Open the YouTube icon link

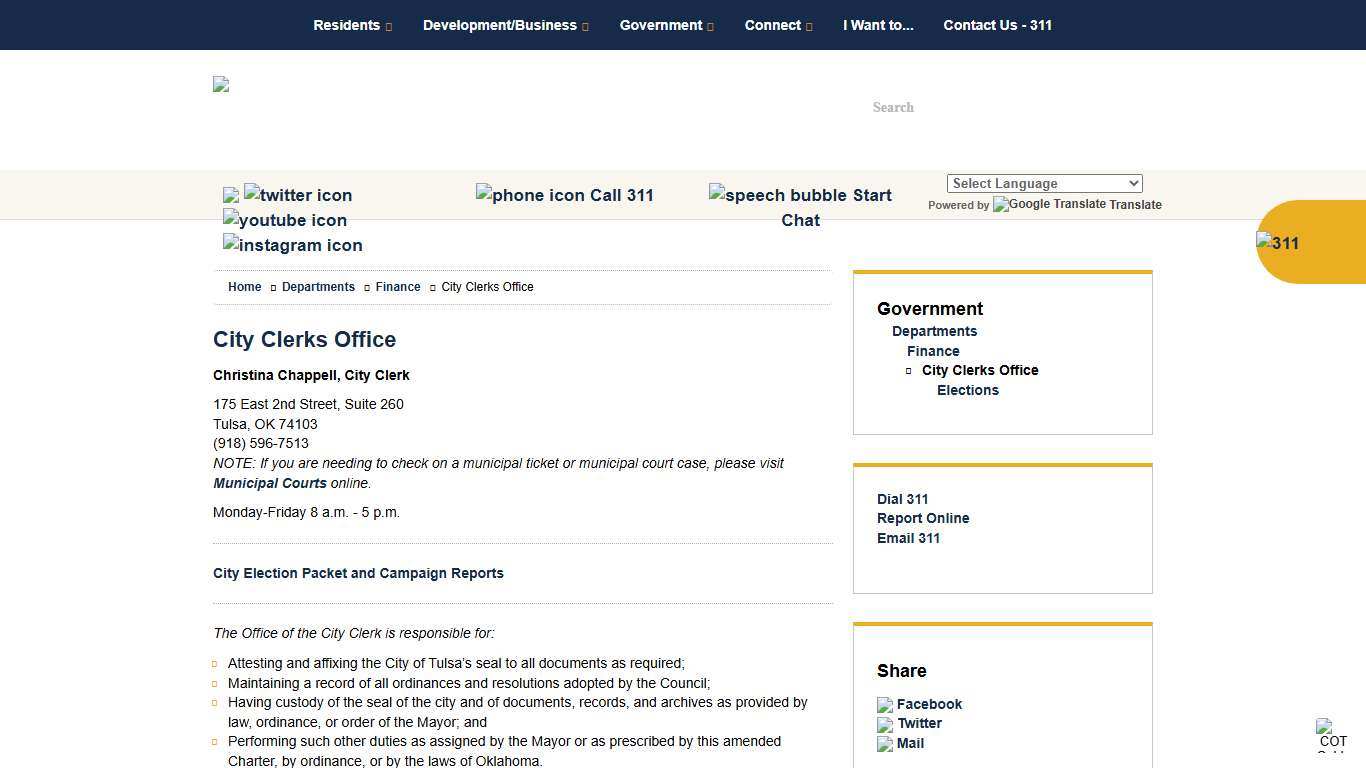coord(285,220)
